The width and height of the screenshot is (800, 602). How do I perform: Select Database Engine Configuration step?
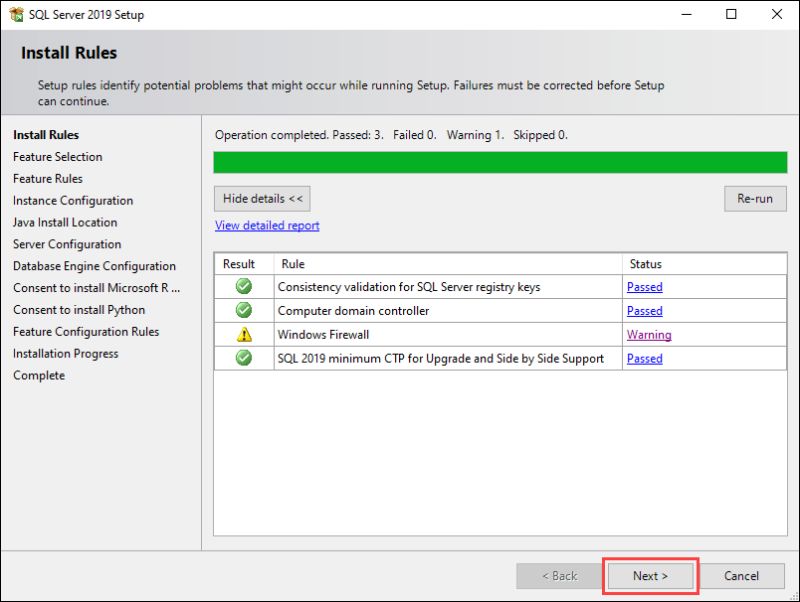point(94,266)
